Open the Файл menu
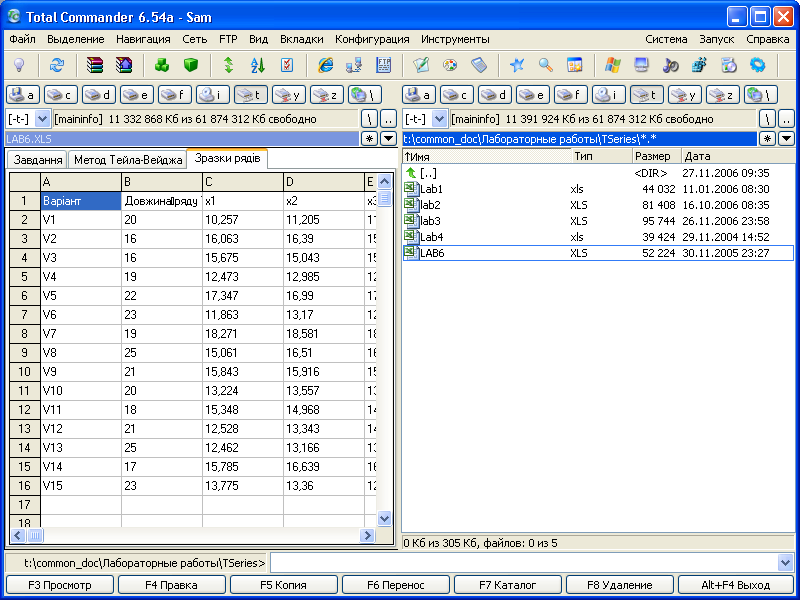The image size is (800, 600). click(22, 39)
